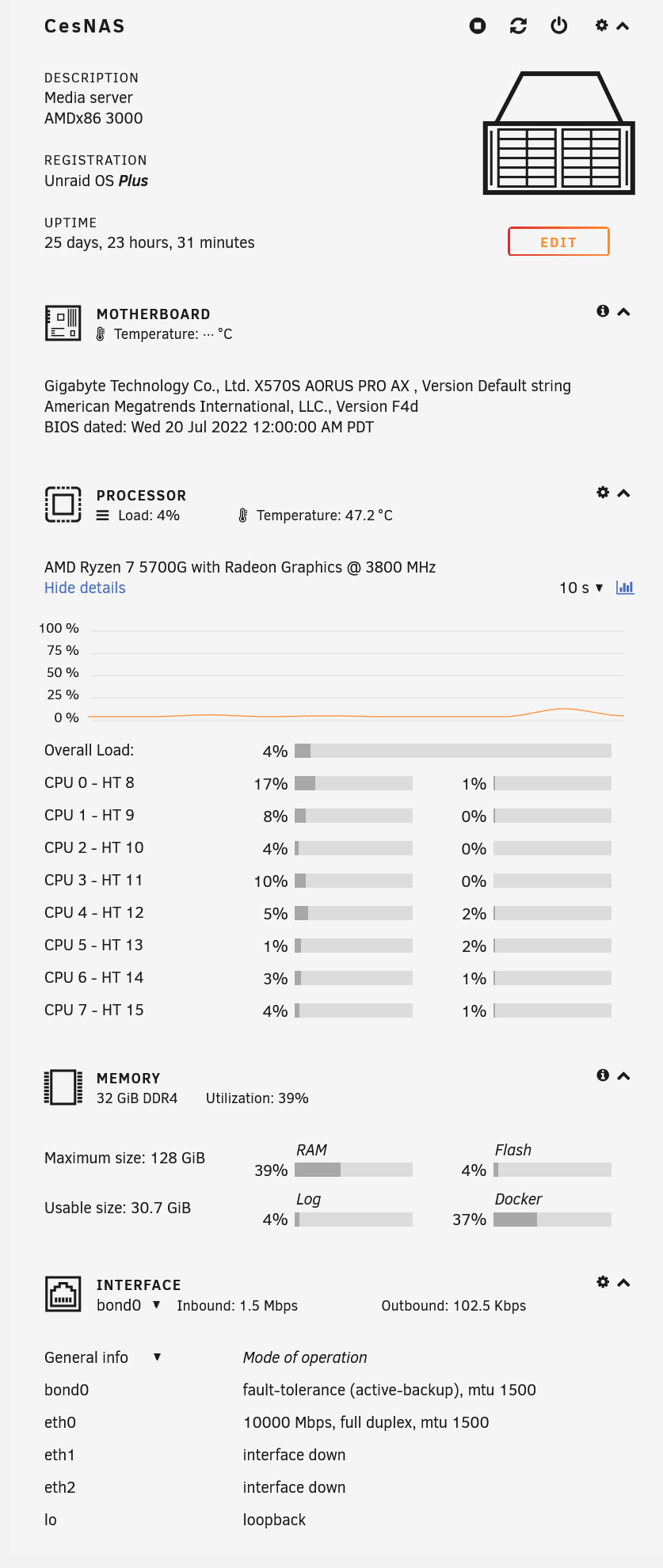Click the Motherboard info icon
Viewport: 663px width, 1568px height.
[603, 311]
